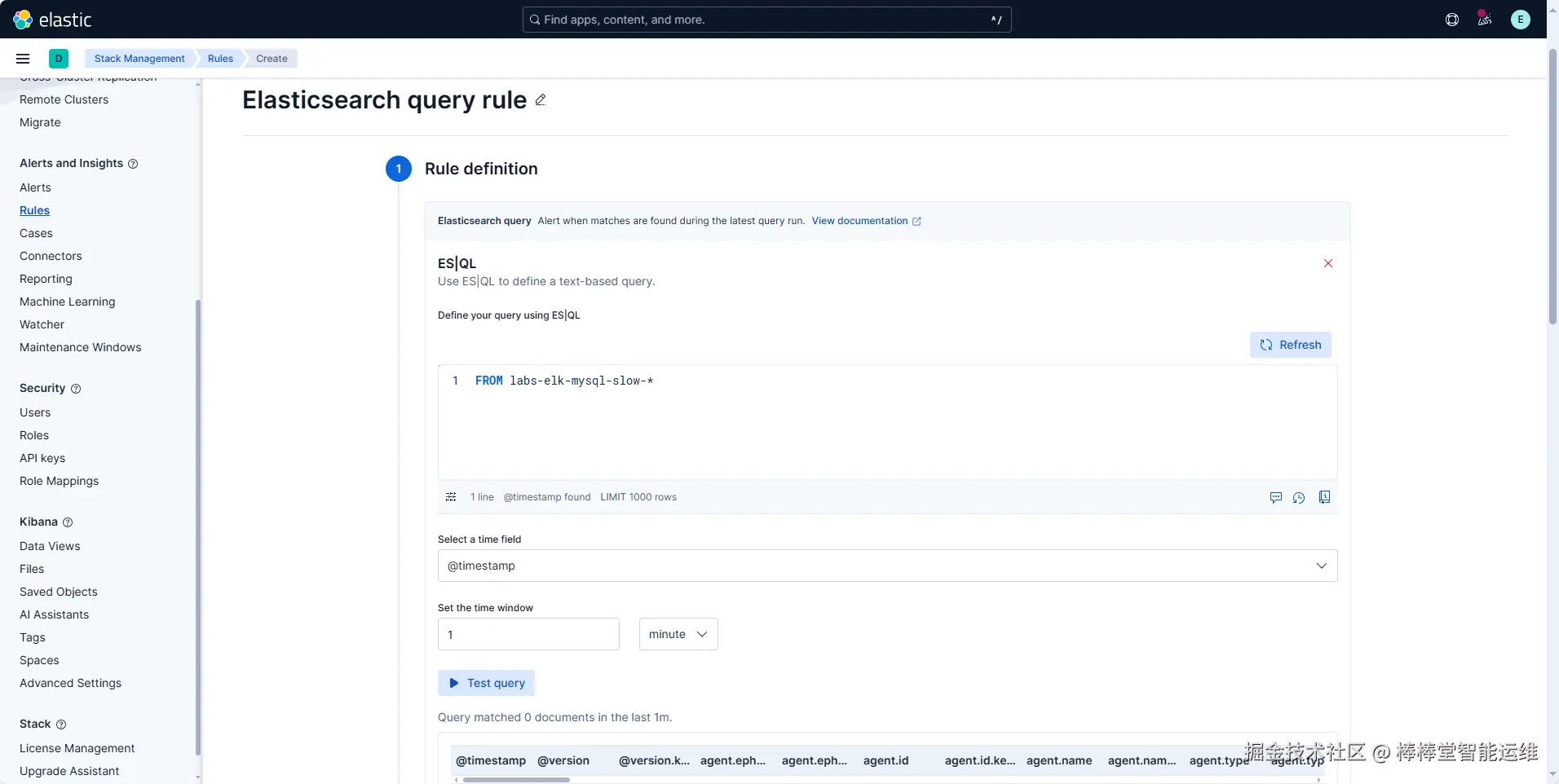The height and width of the screenshot is (784, 1559).
Task: Open the time field dropdown @timestamp
Action: (x=887, y=566)
